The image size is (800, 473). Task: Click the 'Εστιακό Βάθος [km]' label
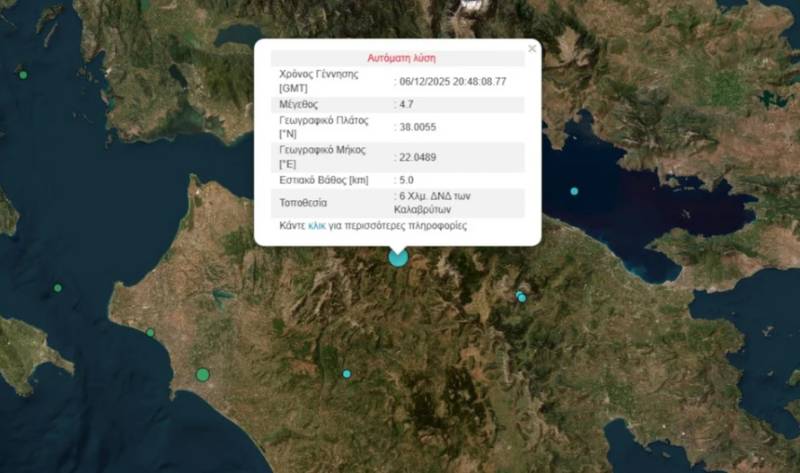point(324,181)
